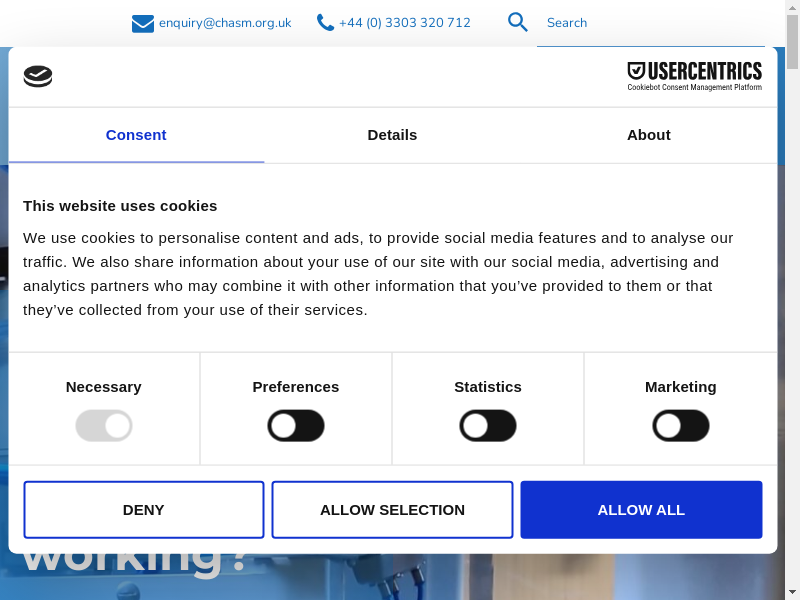The image size is (800, 600).
Task: Click the scrollbar down arrow
Action: 792,591
